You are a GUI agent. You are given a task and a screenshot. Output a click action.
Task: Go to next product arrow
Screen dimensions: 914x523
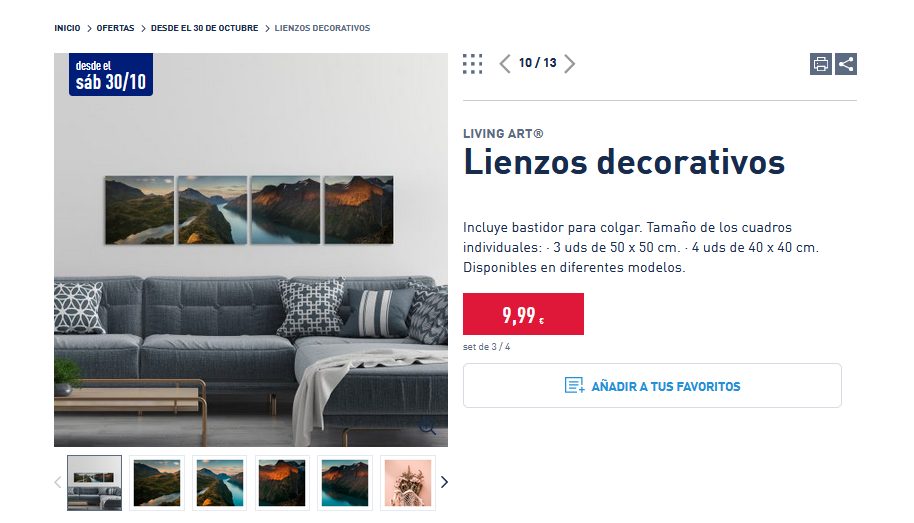point(570,64)
